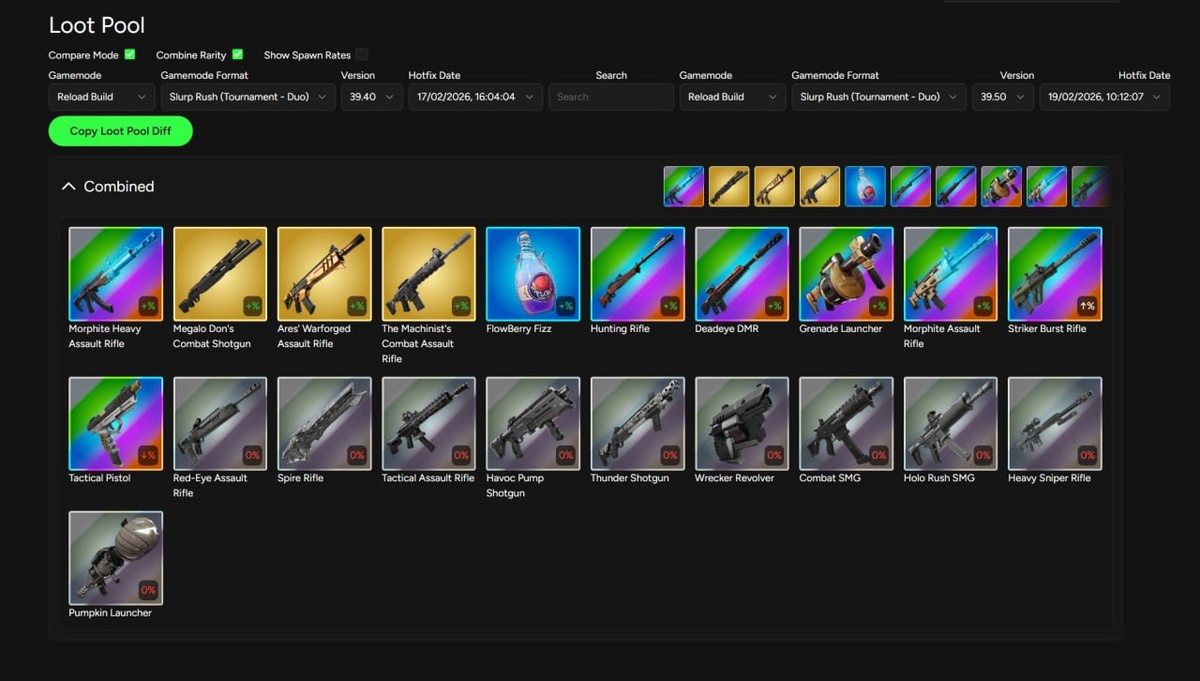Image resolution: width=1200 pixels, height=681 pixels.
Task: Focus the Search input field
Action: pos(611,97)
